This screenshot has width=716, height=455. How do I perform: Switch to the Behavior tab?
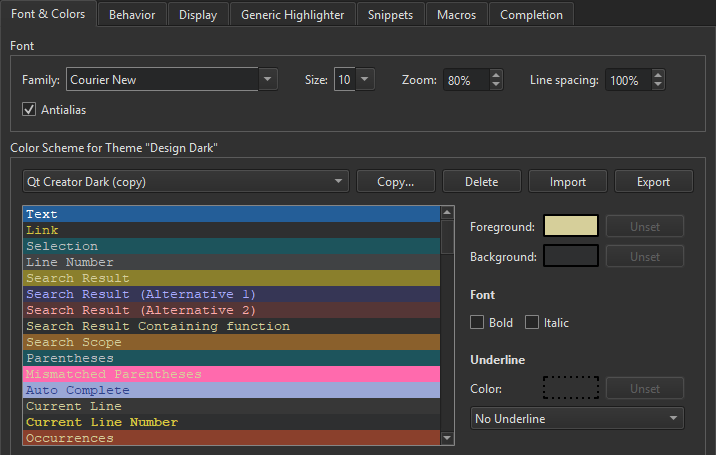tap(132, 14)
